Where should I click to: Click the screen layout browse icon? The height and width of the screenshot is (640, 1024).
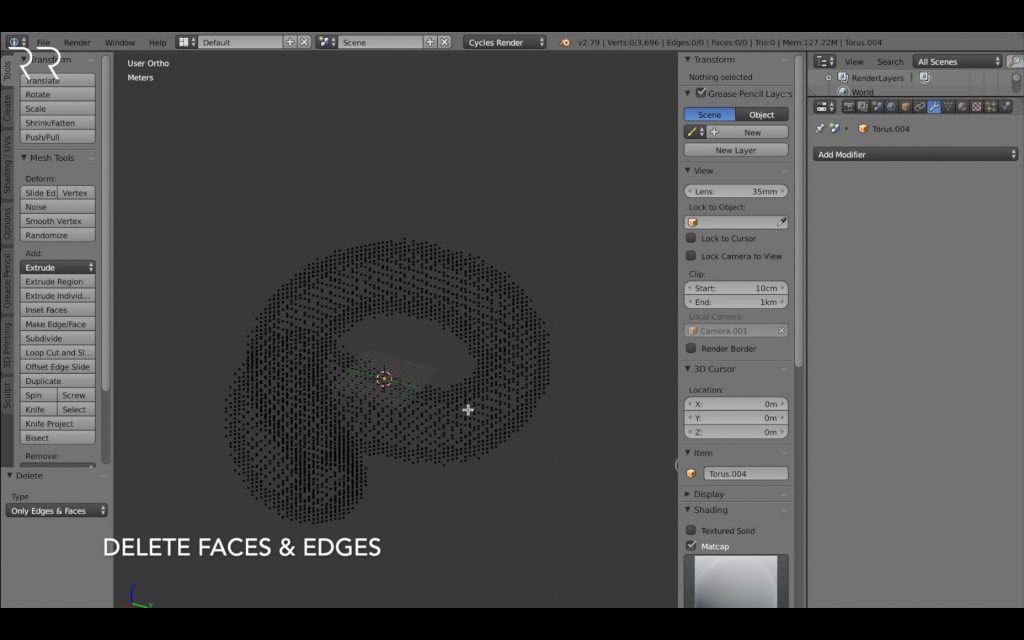[187, 42]
